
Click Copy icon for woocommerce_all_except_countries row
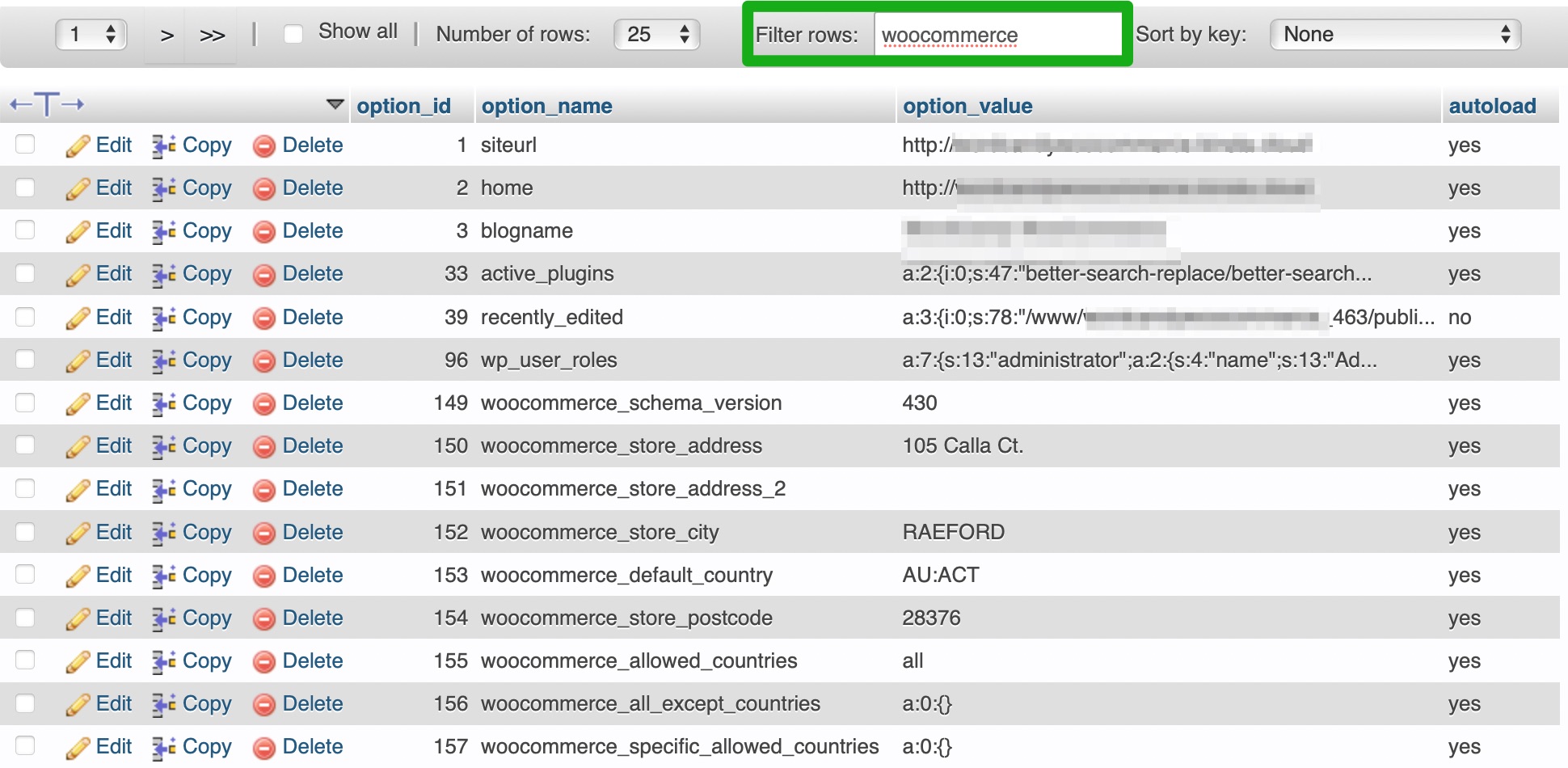[x=164, y=704]
